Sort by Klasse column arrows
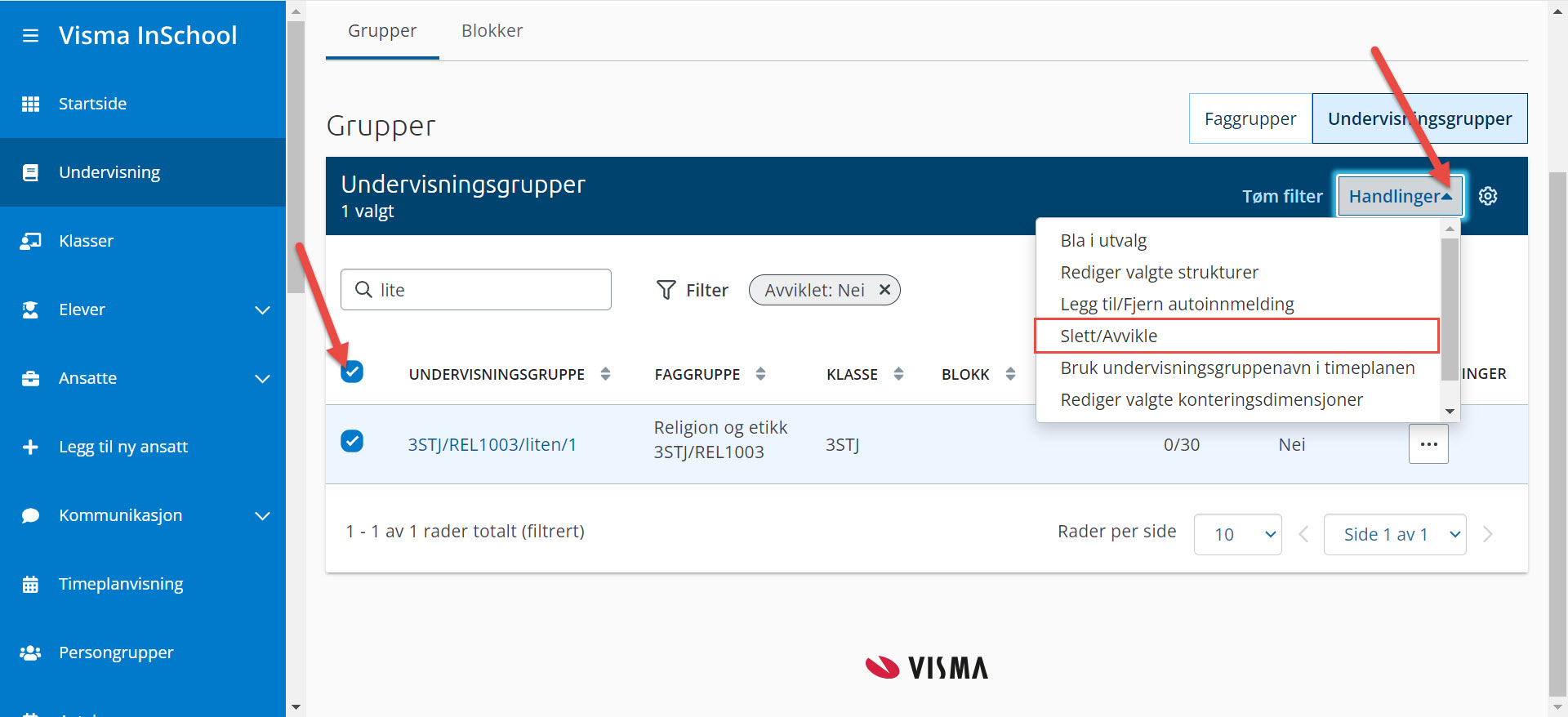The image size is (1568, 717). tap(898, 374)
